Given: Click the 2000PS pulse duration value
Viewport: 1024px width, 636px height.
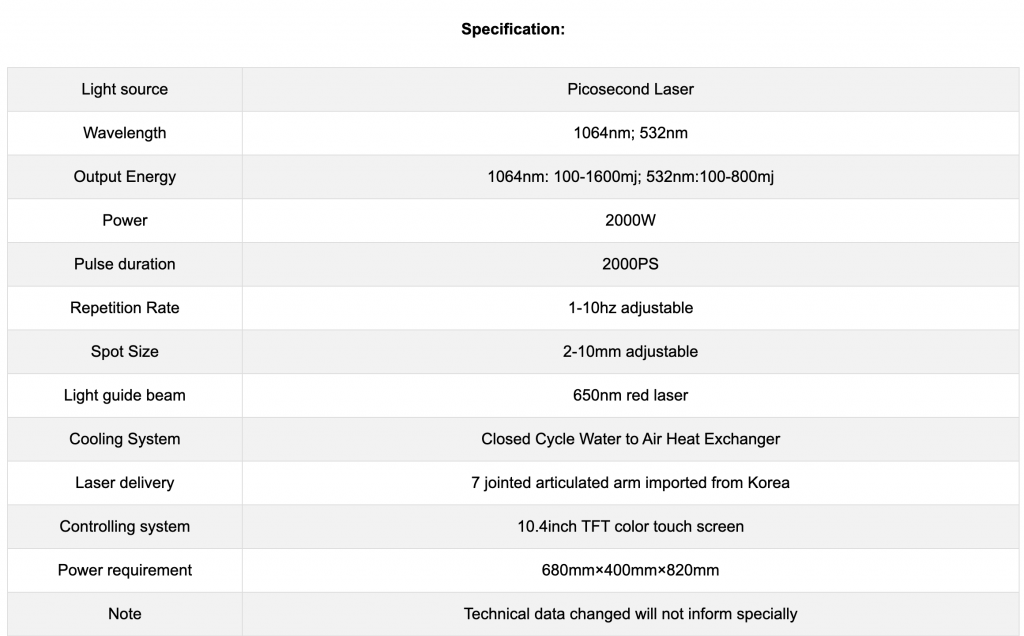Looking at the screenshot, I should 630,264.
